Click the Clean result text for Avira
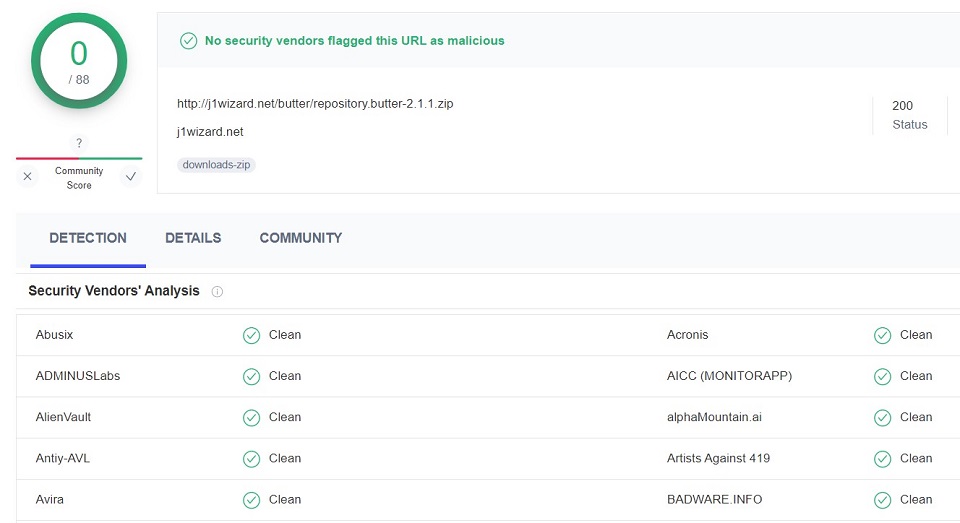 [285, 500]
